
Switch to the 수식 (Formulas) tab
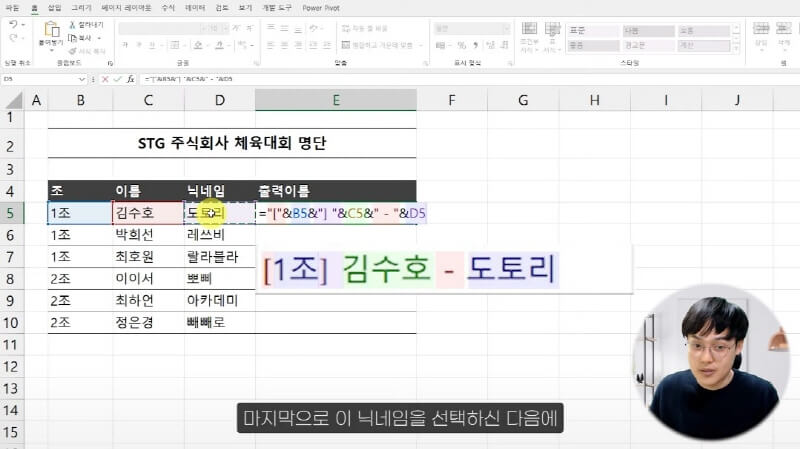point(168,8)
